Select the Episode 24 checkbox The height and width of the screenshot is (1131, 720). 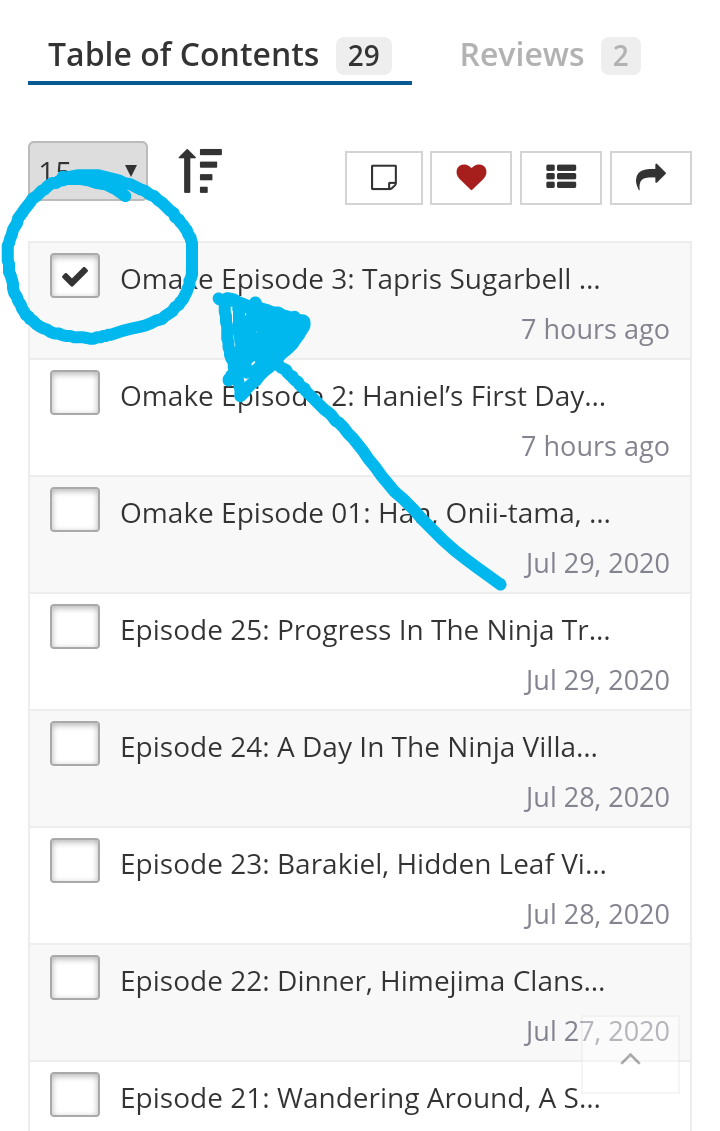(x=75, y=743)
